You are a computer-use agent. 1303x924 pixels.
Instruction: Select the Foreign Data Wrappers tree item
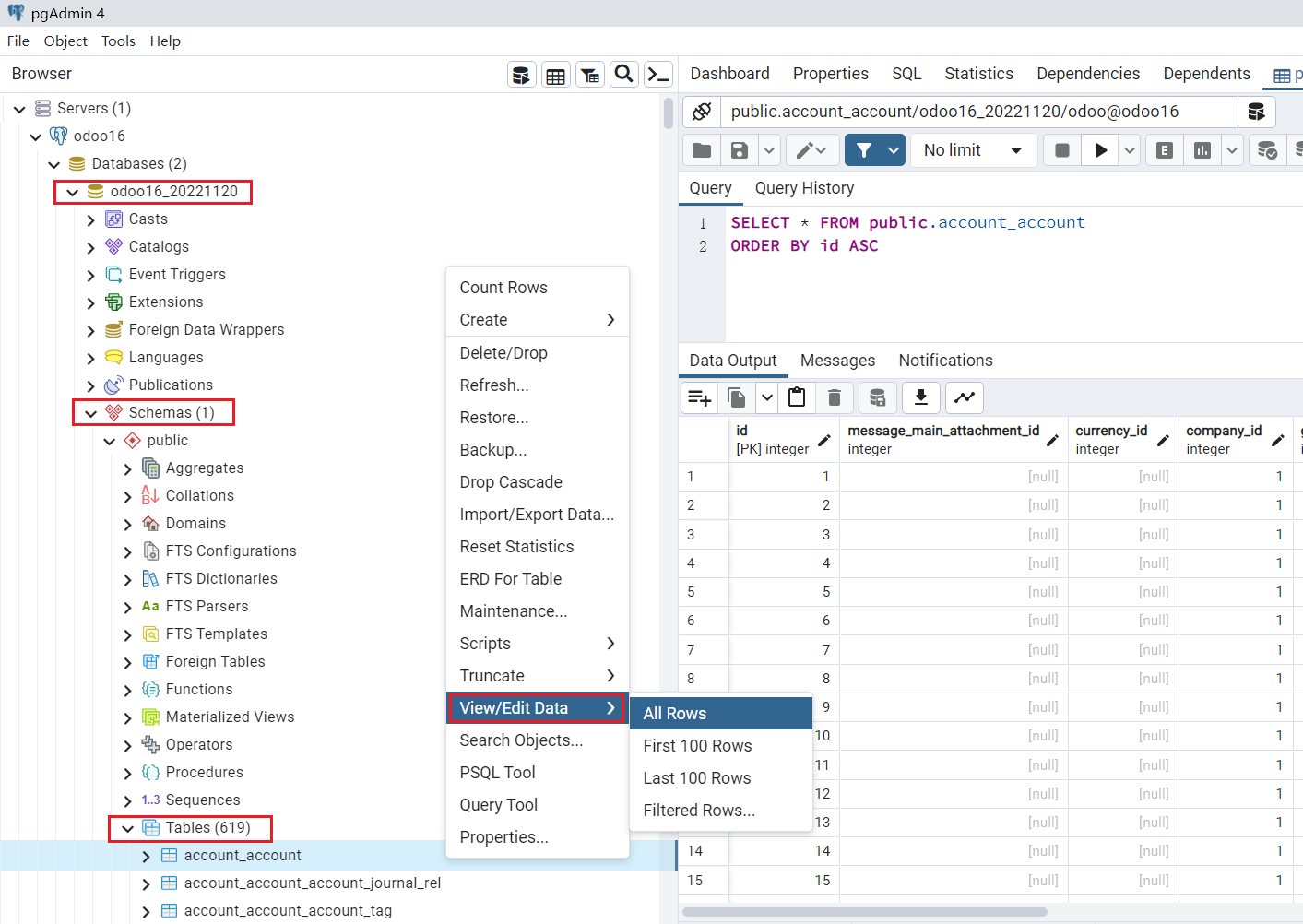(207, 330)
